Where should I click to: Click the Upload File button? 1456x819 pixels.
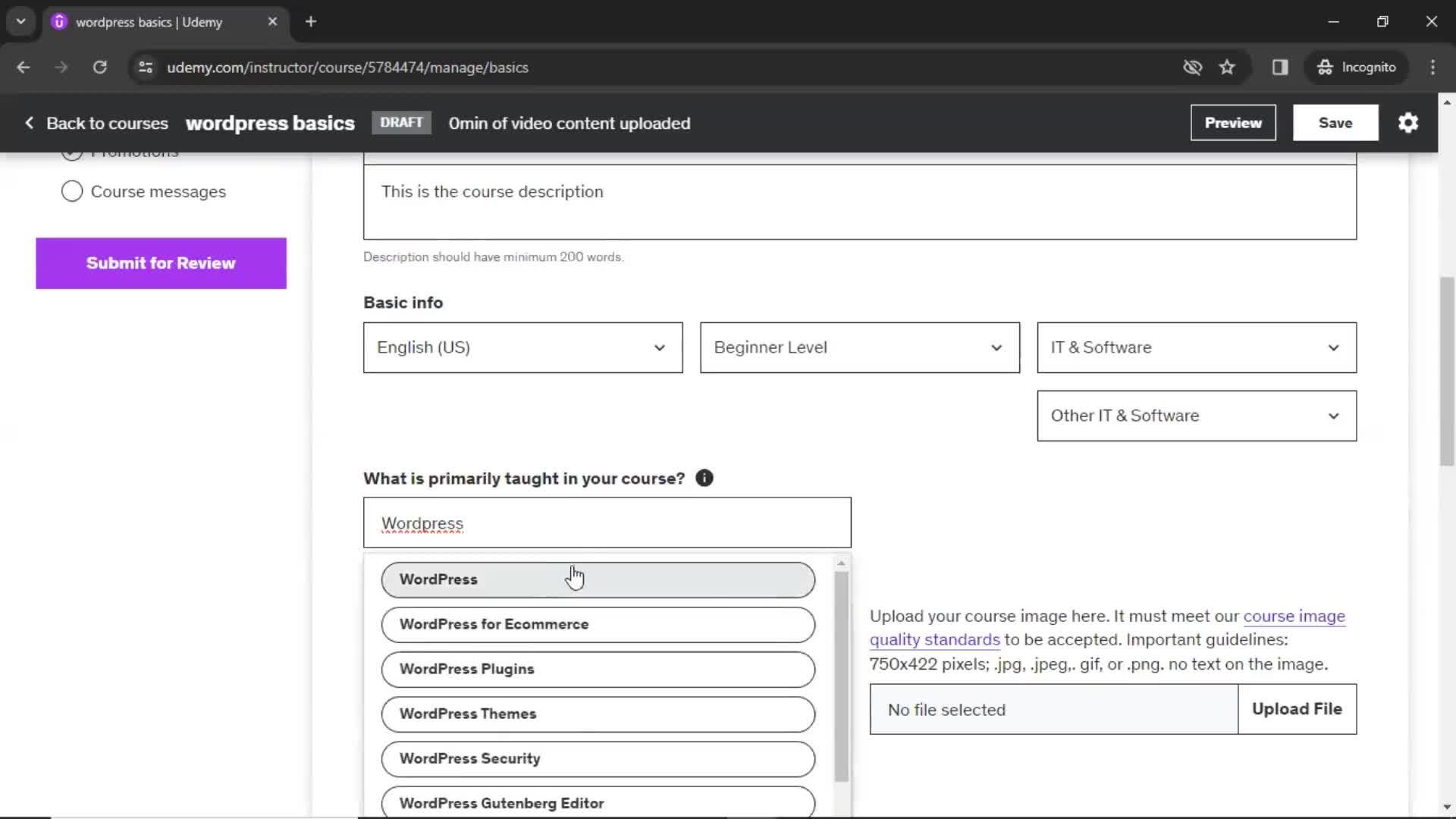pos(1297,709)
